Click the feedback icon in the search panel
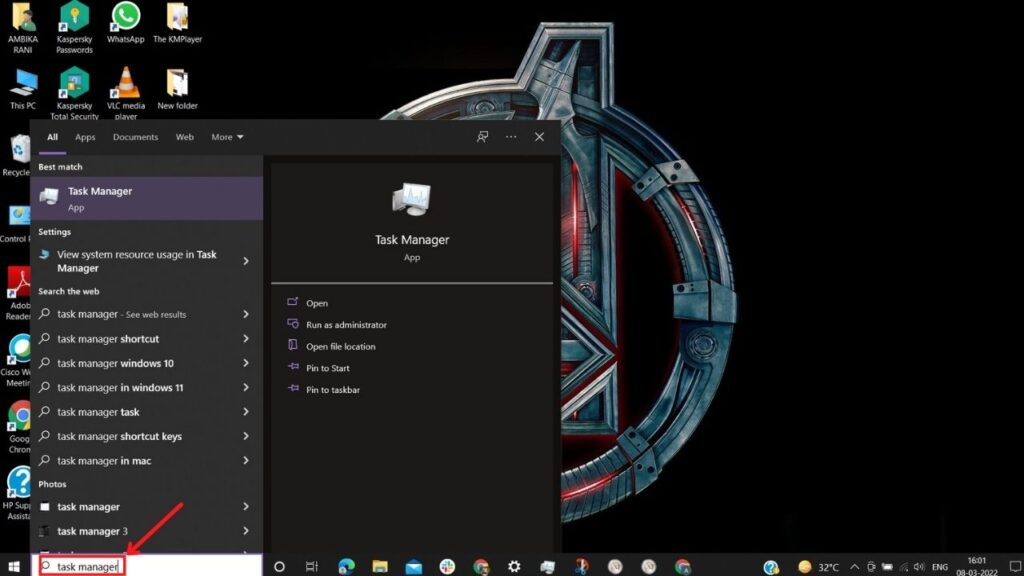Image resolution: width=1024 pixels, height=576 pixels. 482,137
